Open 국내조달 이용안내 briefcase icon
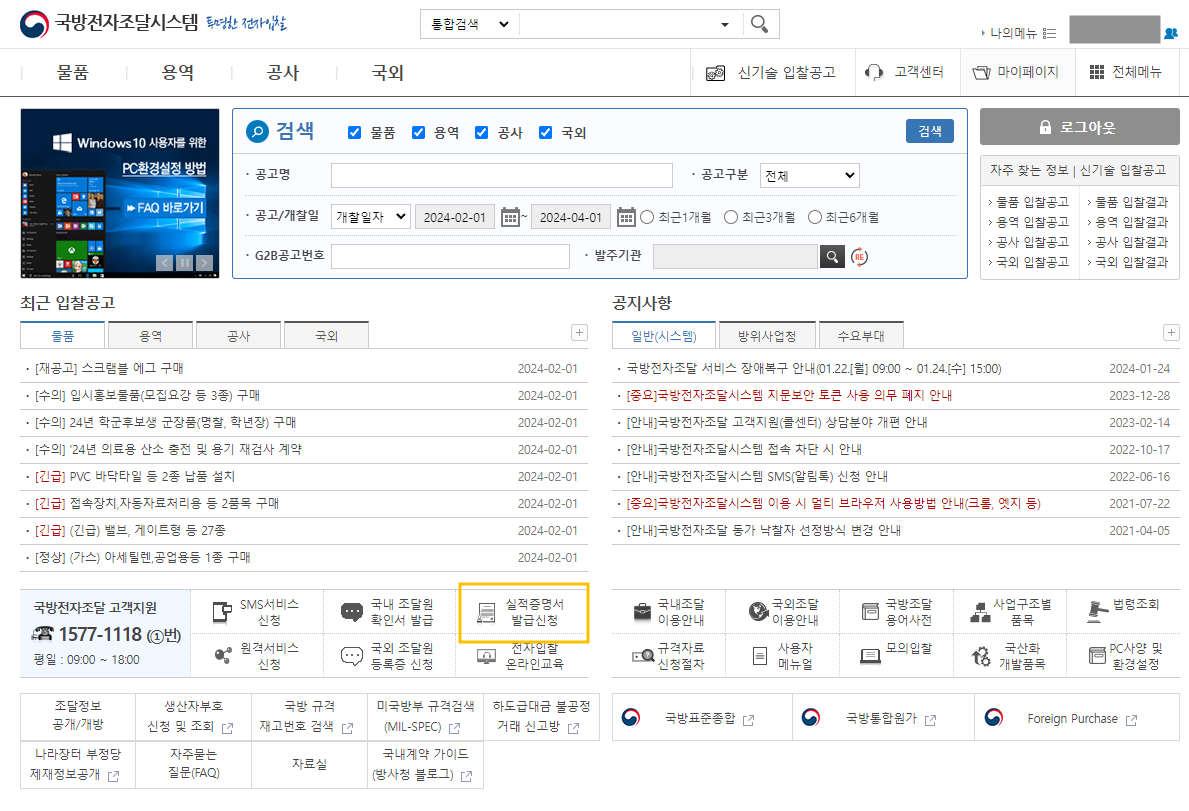This screenshot has width=1189, height=811. click(x=642, y=612)
